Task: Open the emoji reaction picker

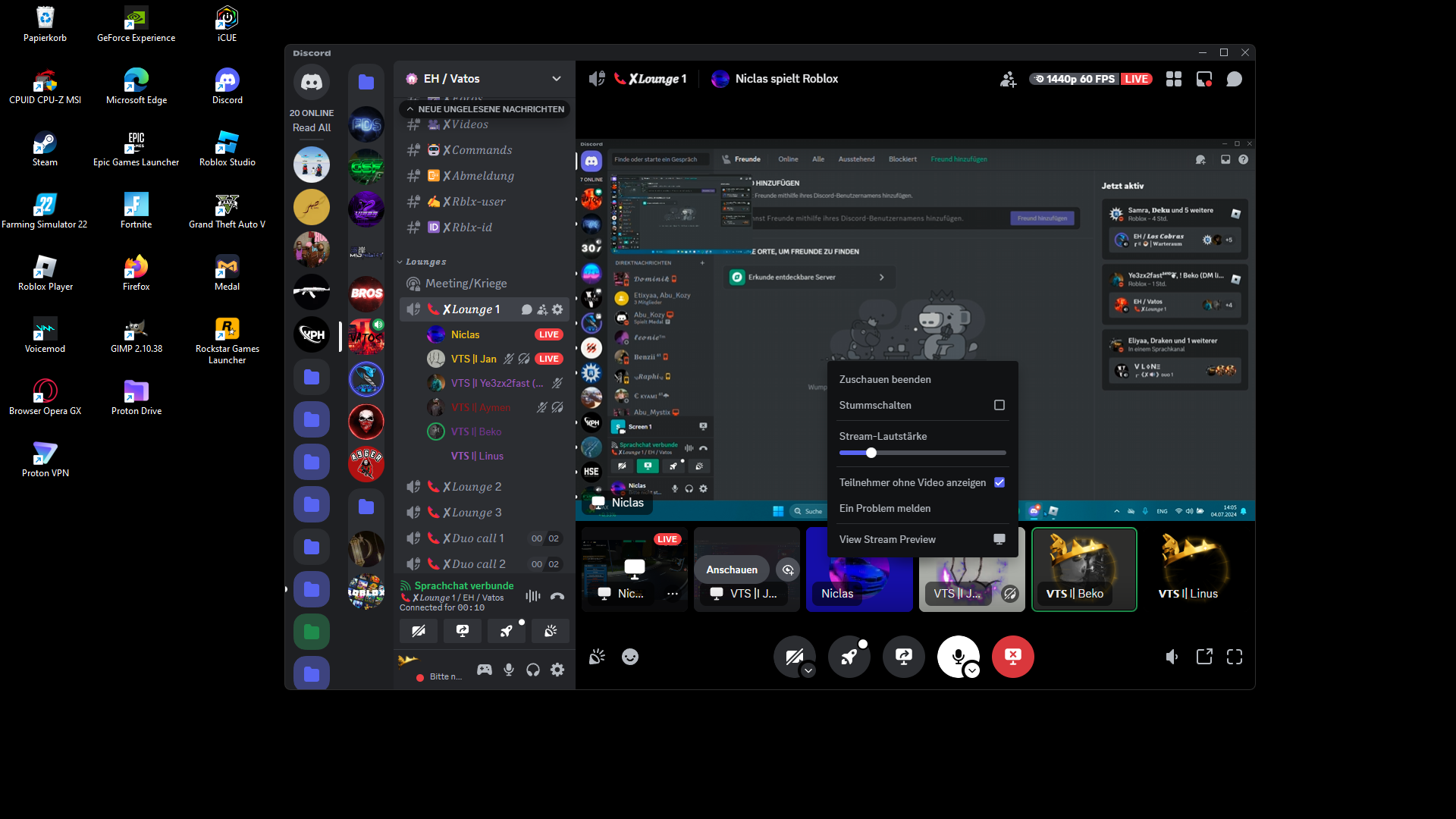Action: pyautogui.click(x=630, y=657)
